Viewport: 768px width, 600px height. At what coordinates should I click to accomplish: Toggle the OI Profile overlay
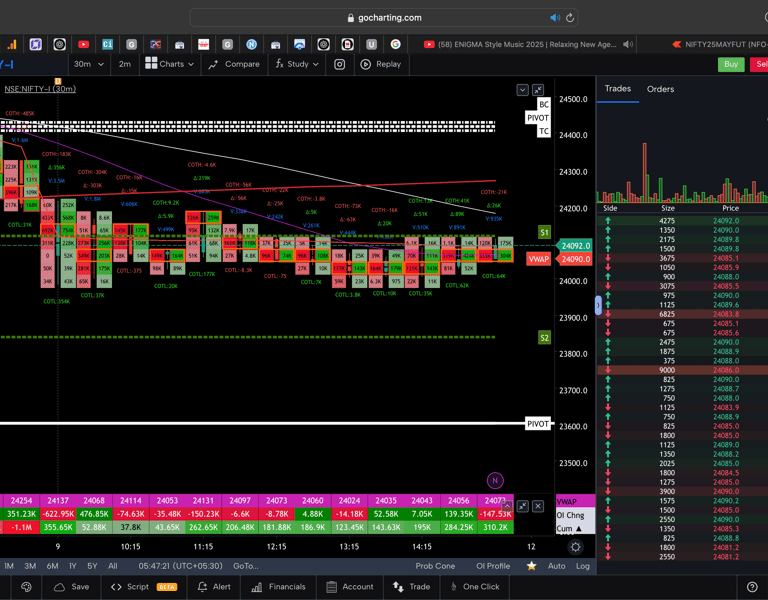pos(493,566)
